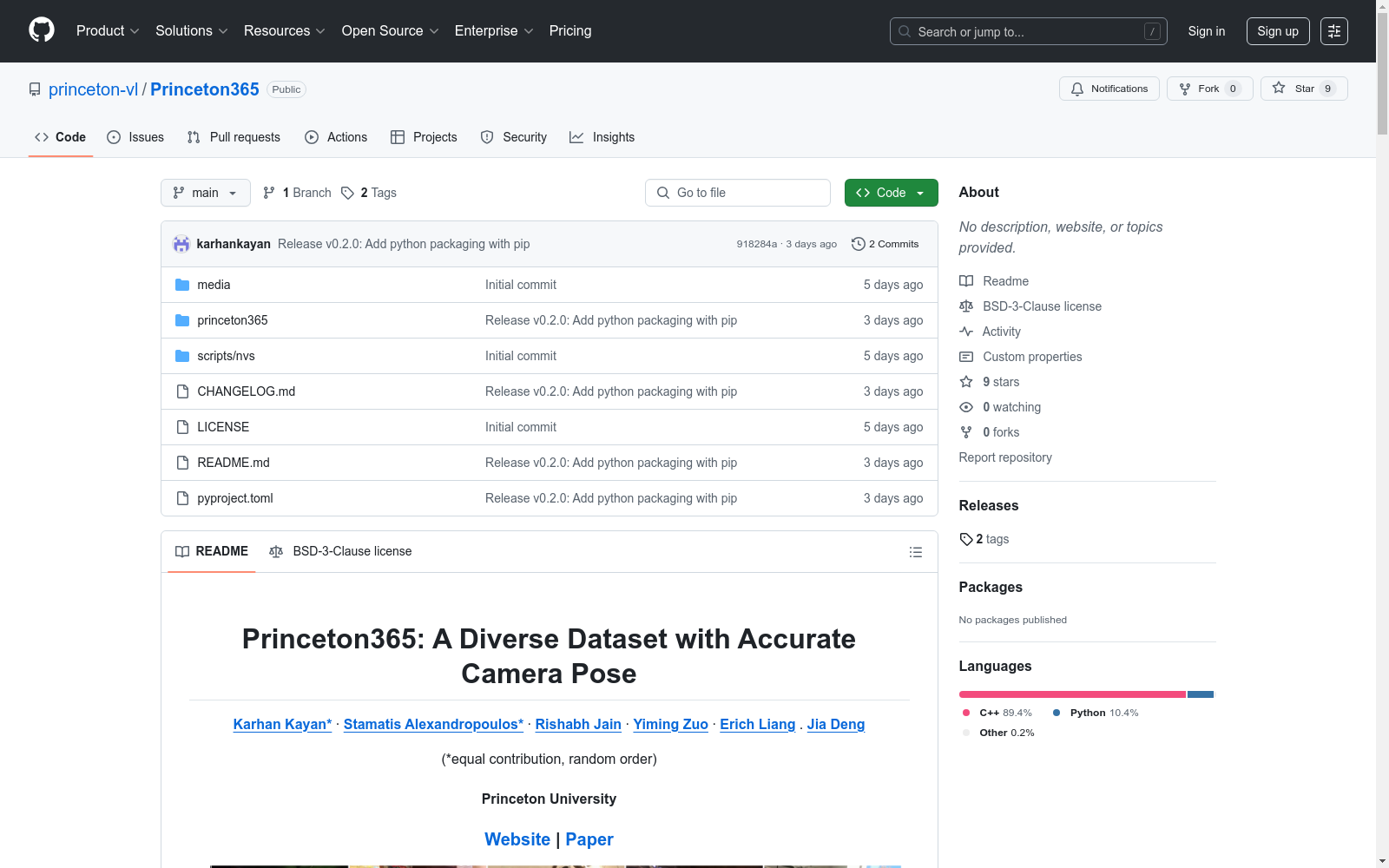The height and width of the screenshot is (868, 1389).
Task: Click the Sign up button
Action: click(x=1278, y=31)
